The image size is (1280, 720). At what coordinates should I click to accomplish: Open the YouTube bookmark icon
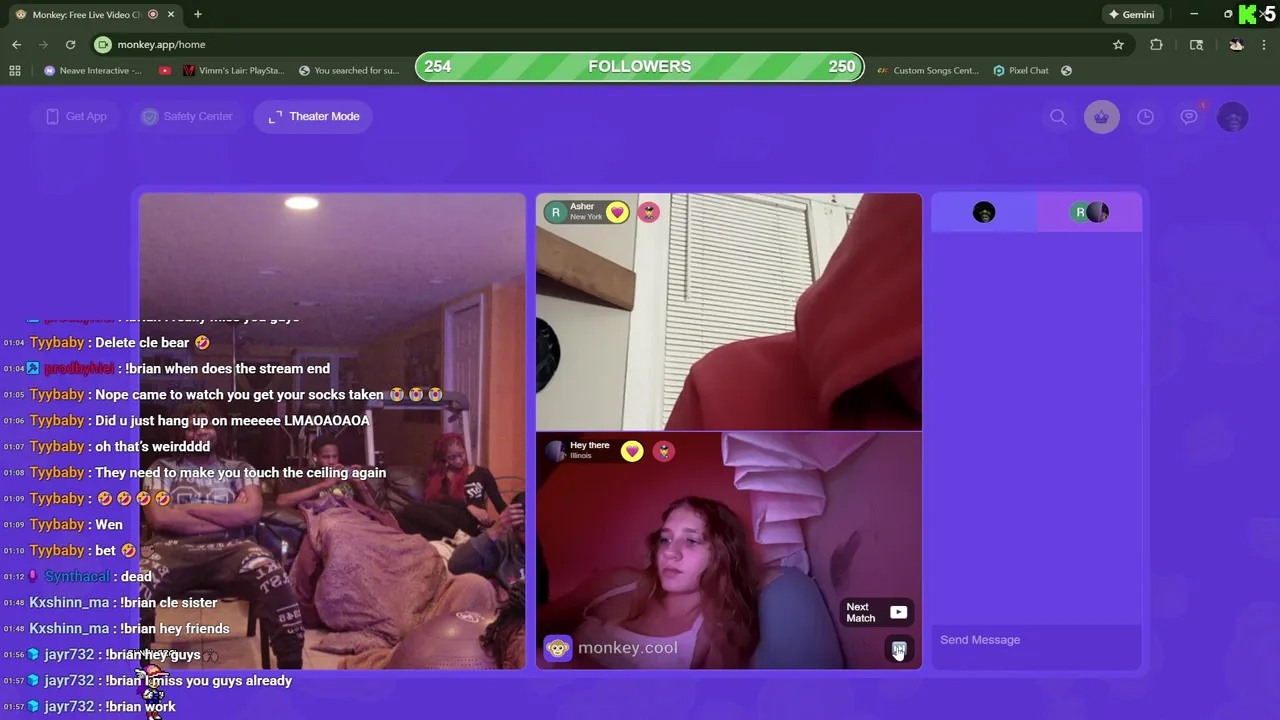[165, 70]
